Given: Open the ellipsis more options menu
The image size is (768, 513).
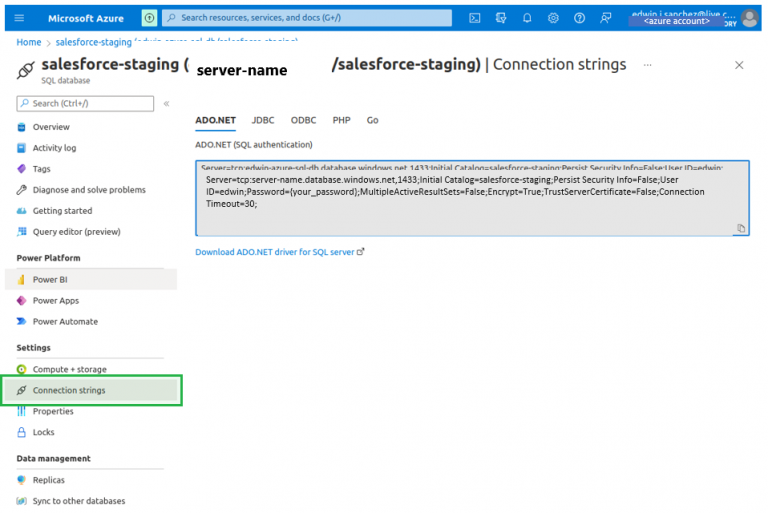Looking at the screenshot, I should [x=648, y=64].
